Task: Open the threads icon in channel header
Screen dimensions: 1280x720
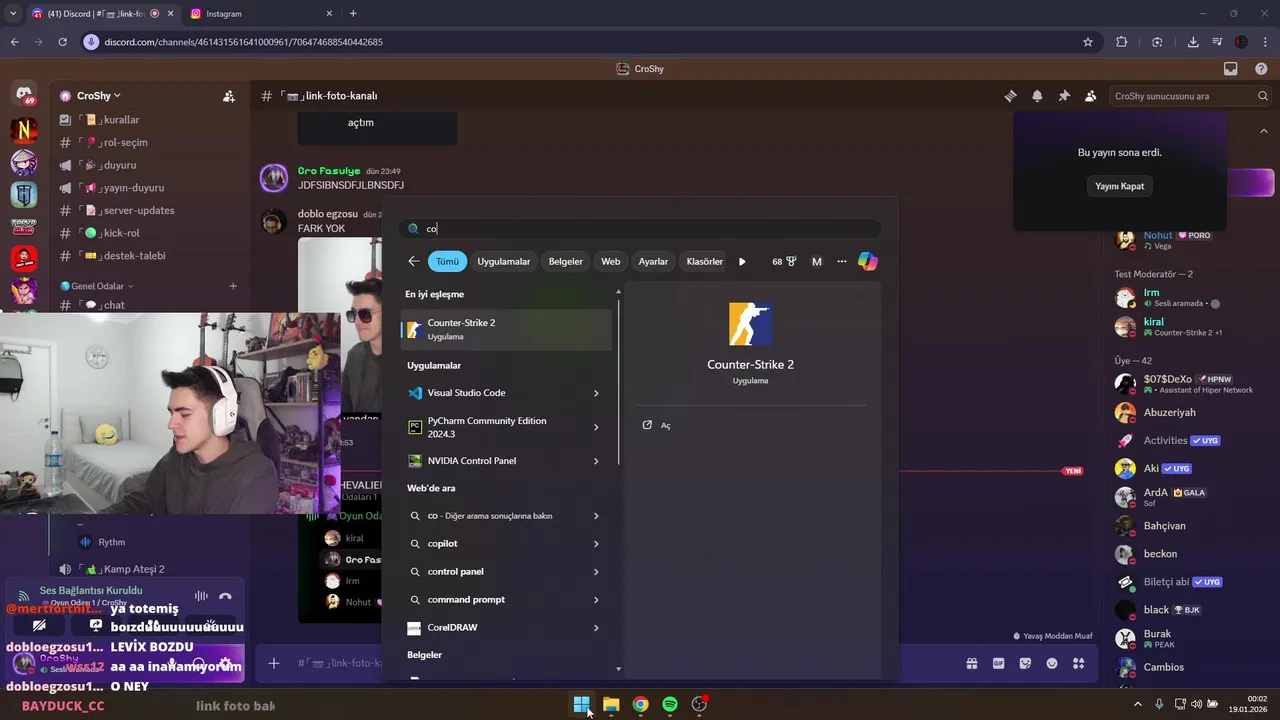Action: point(1011,96)
